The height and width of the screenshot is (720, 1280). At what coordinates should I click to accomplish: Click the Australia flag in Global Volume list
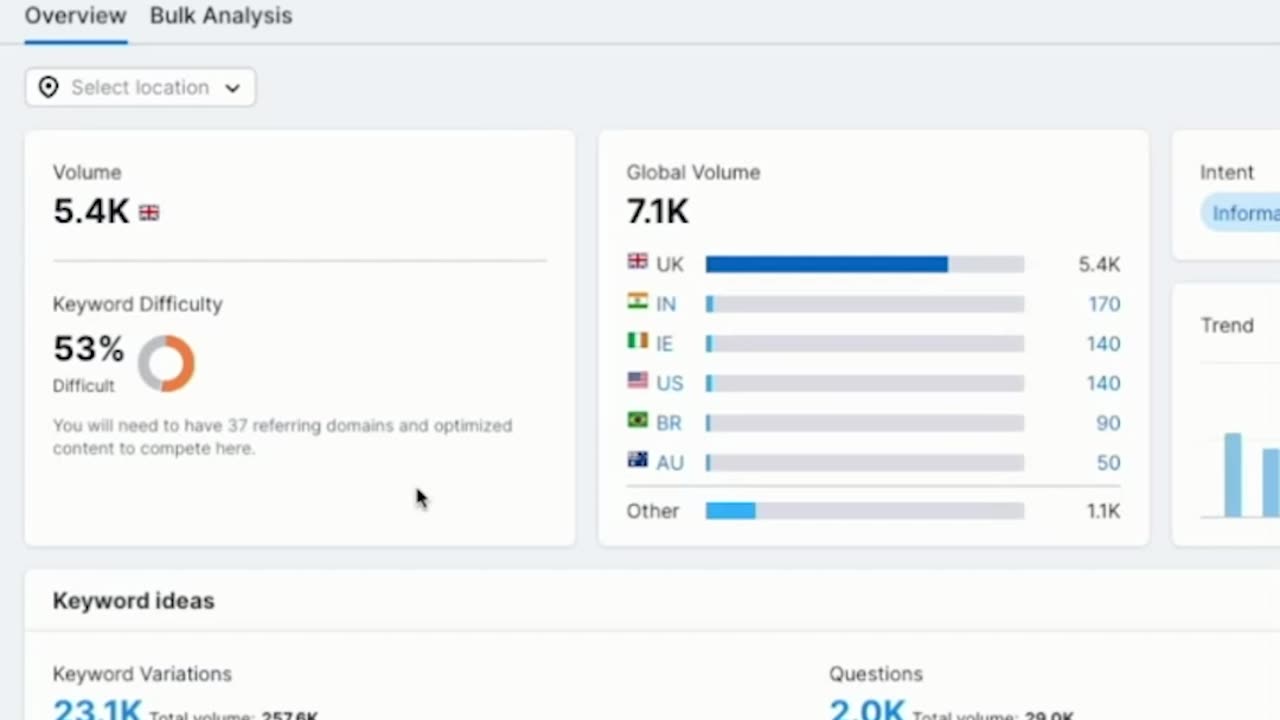pyautogui.click(x=637, y=460)
